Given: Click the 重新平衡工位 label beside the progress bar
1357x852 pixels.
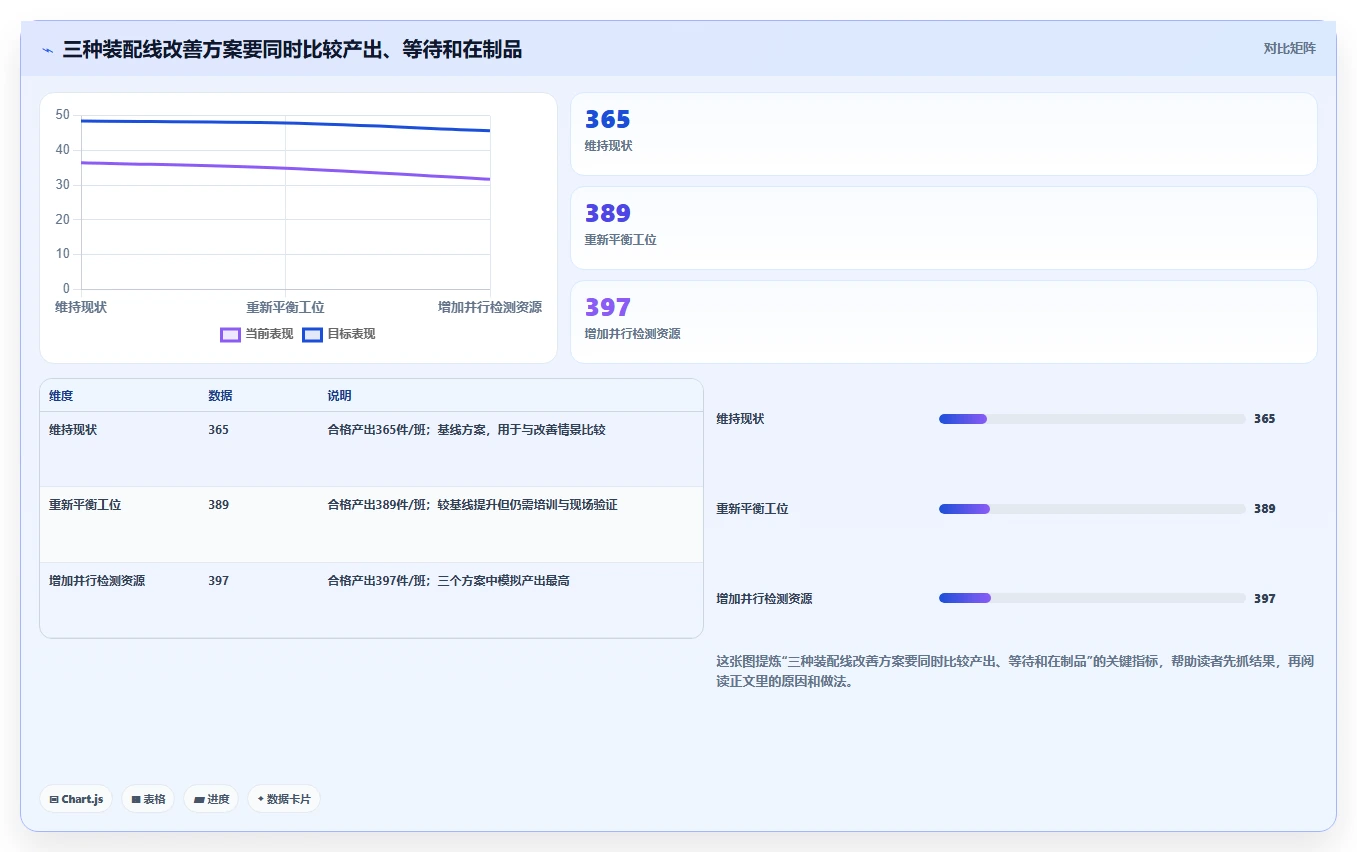Looking at the screenshot, I should 752,509.
